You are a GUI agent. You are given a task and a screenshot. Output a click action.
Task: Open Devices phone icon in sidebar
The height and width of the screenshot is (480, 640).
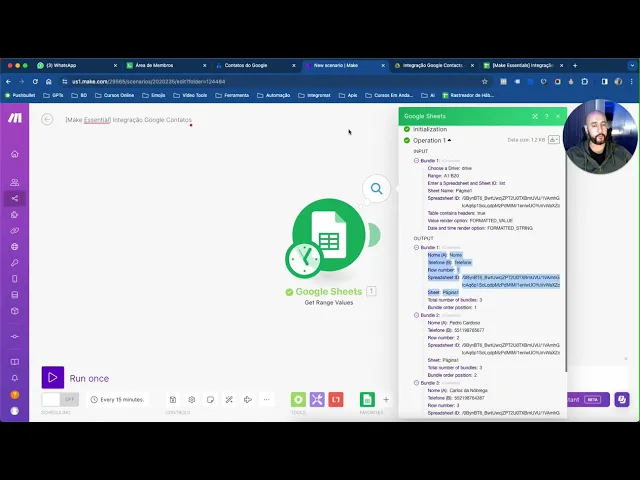click(15, 279)
